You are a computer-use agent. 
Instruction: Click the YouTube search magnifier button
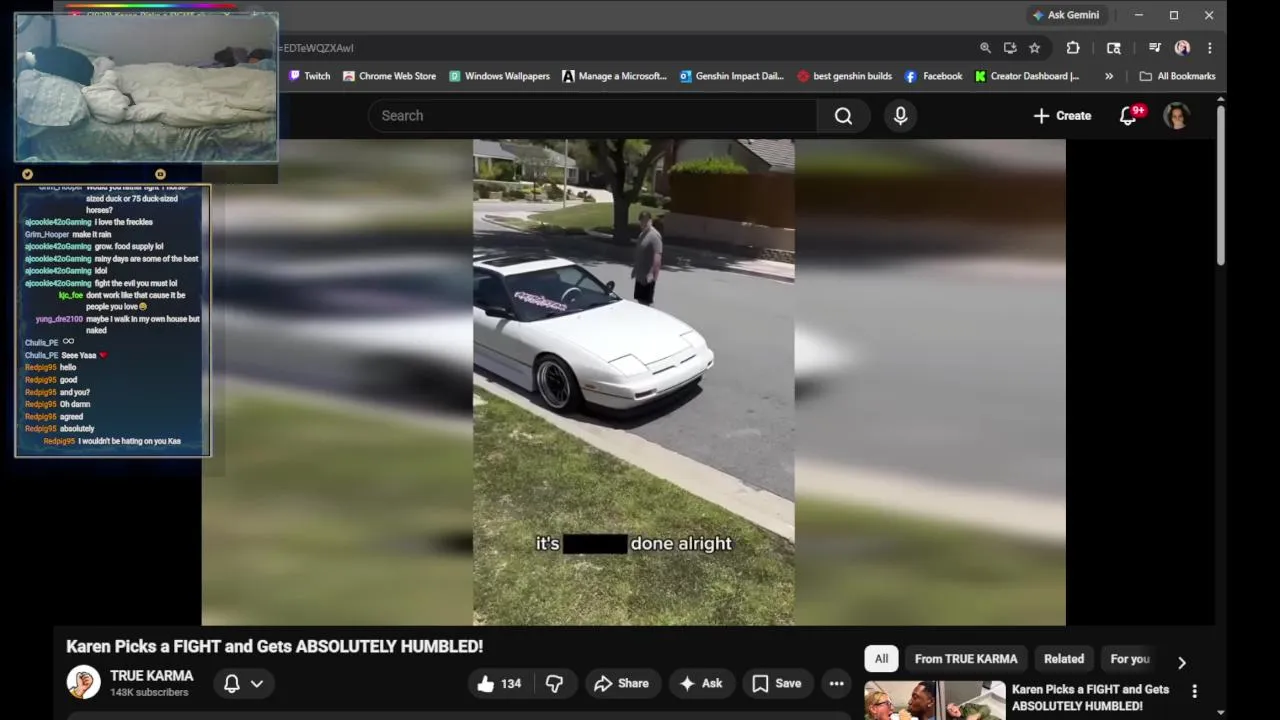[843, 116]
